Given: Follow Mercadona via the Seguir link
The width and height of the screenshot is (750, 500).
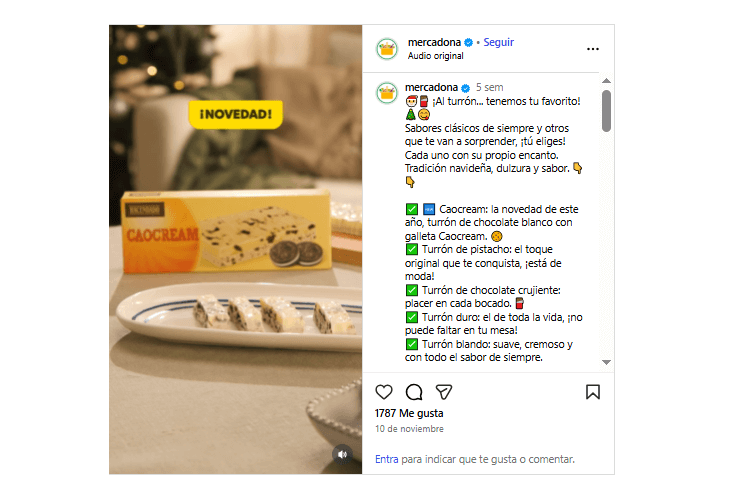Looking at the screenshot, I should tap(498, 43).
